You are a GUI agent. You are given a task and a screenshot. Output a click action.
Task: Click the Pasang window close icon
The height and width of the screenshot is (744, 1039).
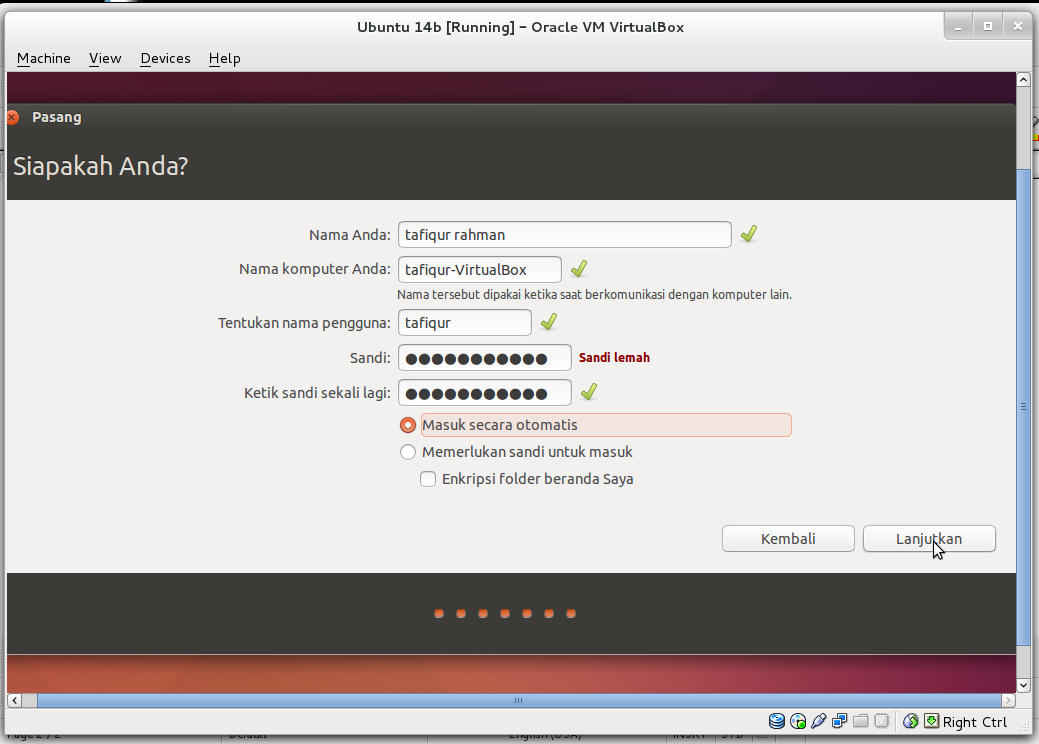point(12,117)
